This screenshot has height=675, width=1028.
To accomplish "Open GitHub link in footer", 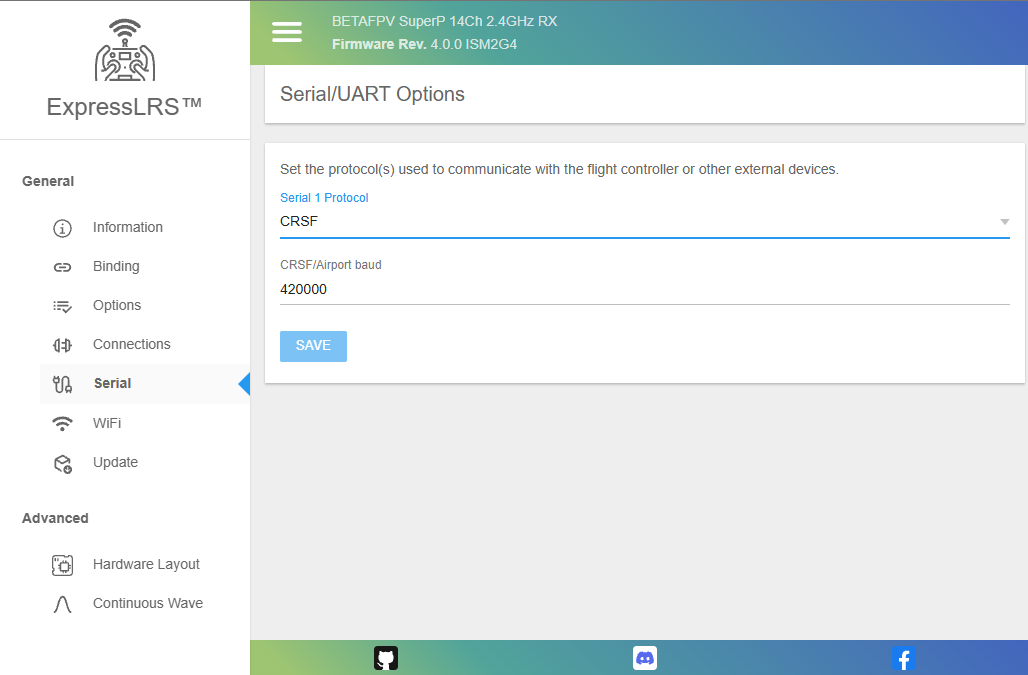I will [x=386, y=658].
